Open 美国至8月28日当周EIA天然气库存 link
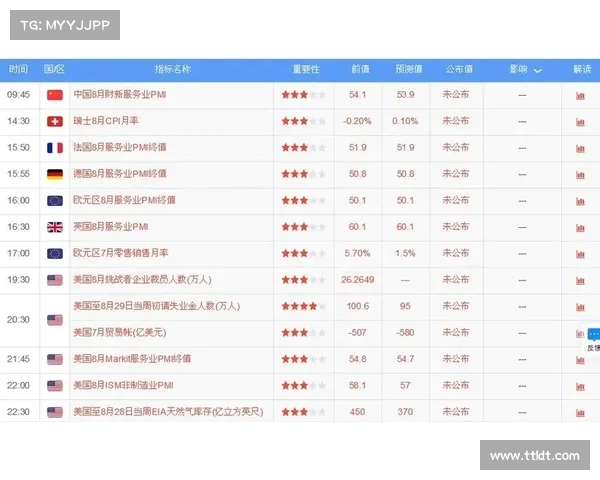 pos(168,412)
